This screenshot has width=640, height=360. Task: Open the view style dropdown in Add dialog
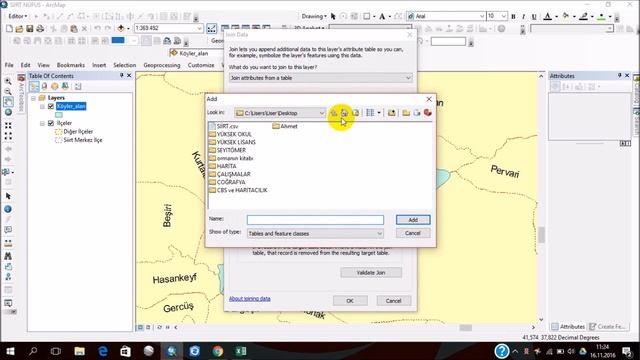[x=379, y=113]
